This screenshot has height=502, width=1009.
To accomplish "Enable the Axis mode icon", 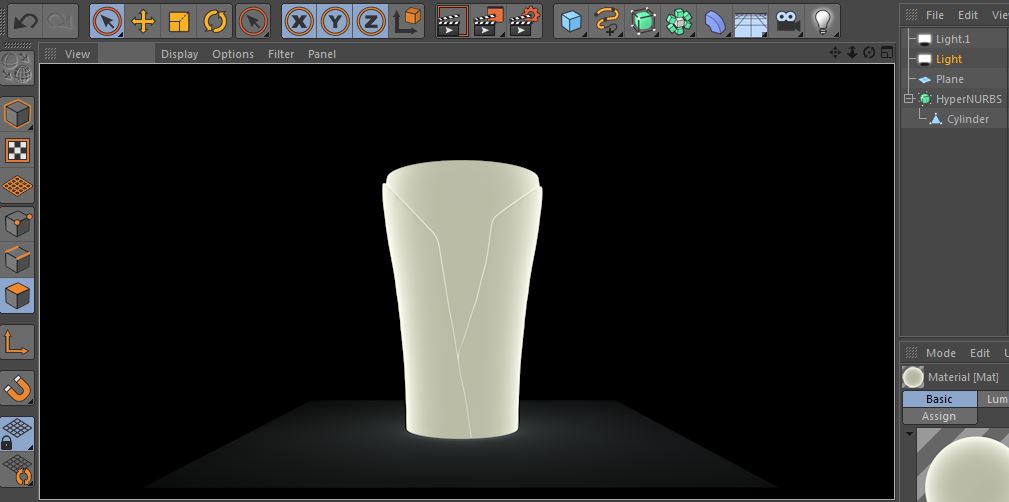I will pos(17,342).
